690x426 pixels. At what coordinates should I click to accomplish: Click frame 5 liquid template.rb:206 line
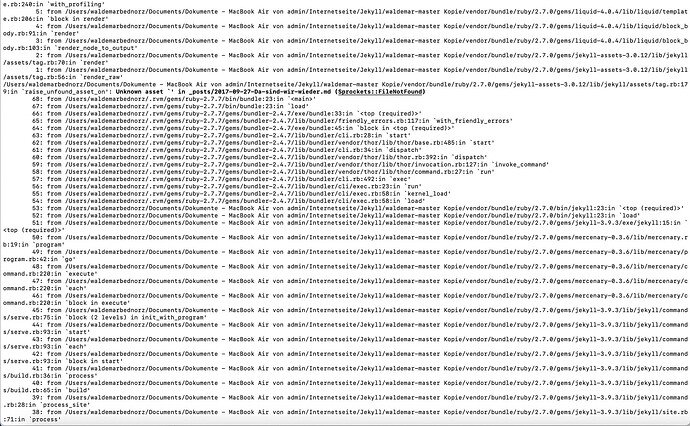(x=345, y=15)
